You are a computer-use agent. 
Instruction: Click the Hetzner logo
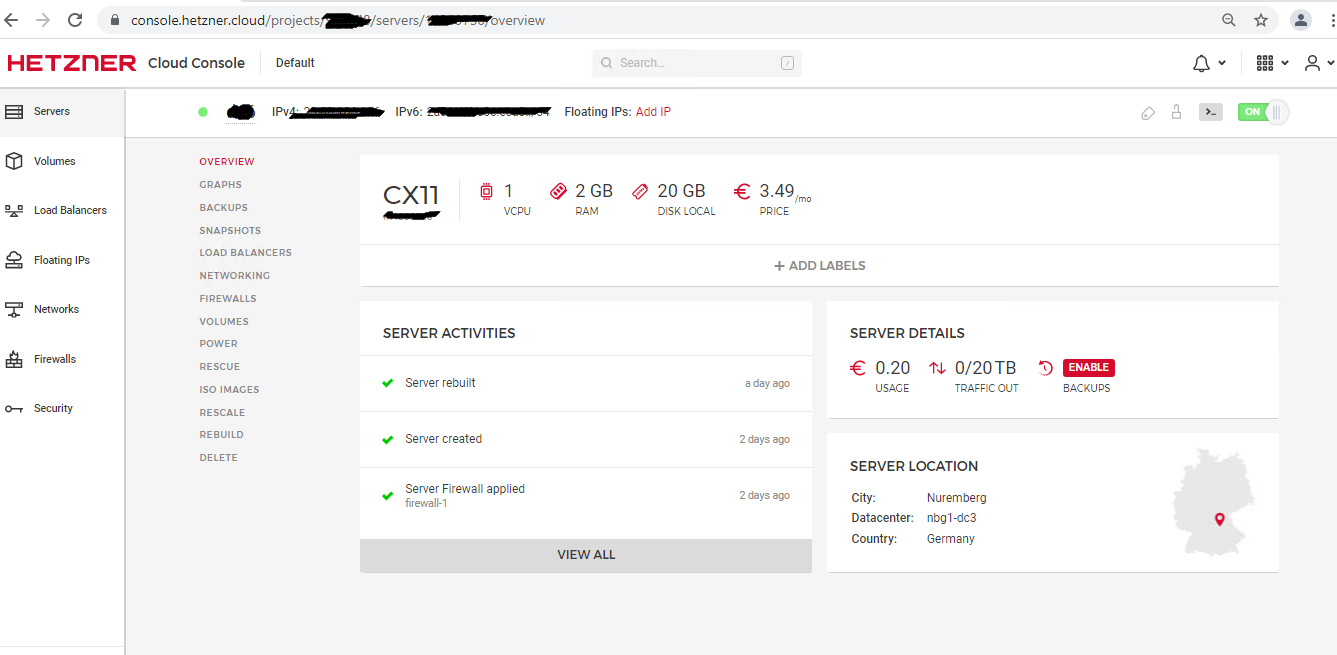pos(71,63)
